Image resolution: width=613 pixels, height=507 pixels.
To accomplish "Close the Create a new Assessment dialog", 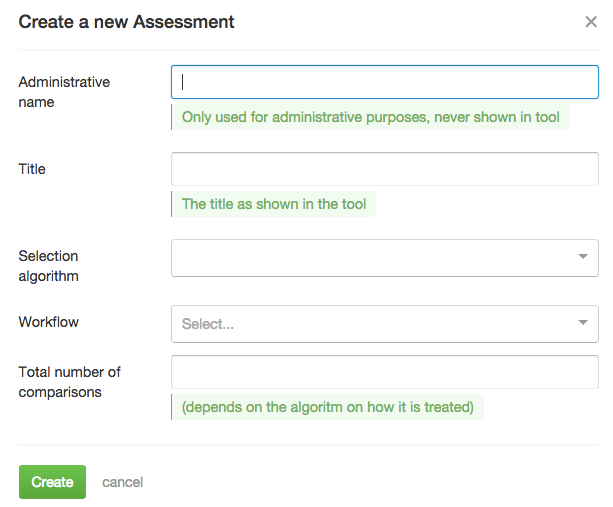I will coord(591,22).
